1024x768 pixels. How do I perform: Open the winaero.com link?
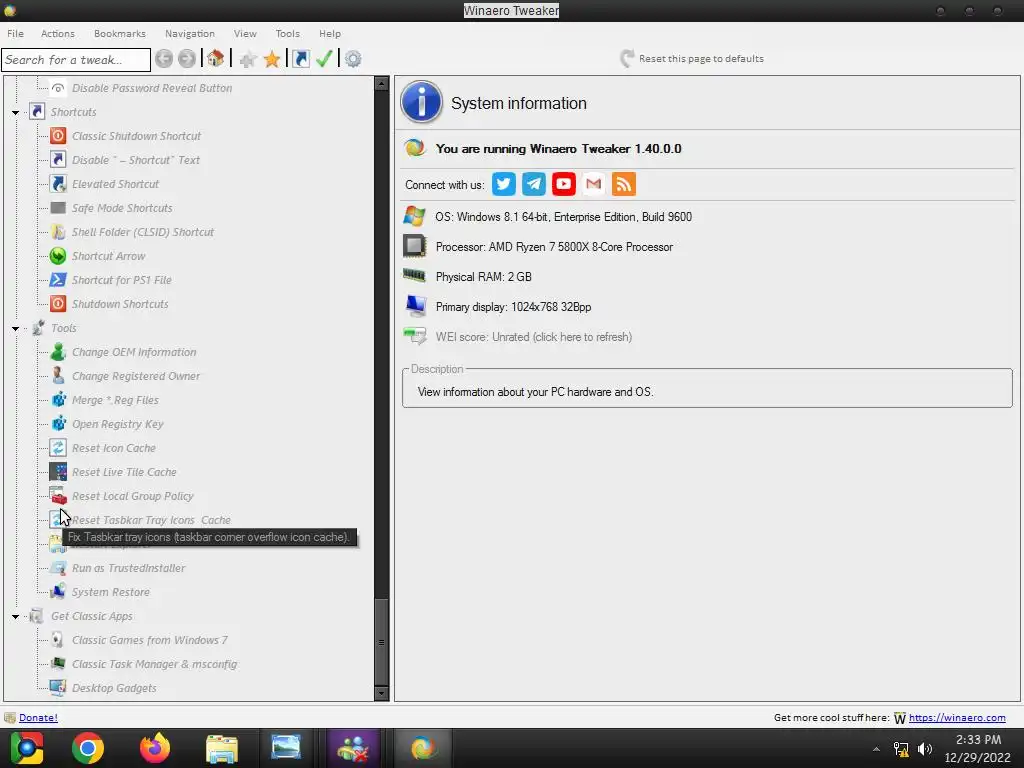957,718
